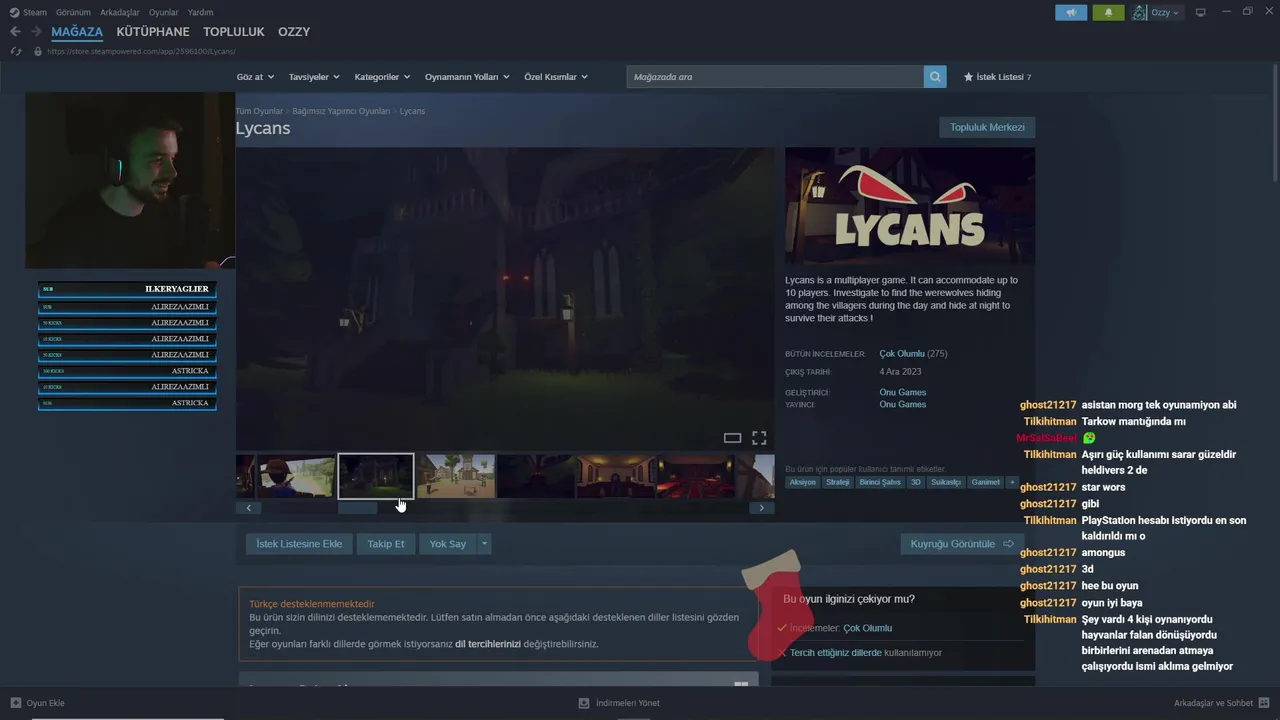Click the wishlist star icon
This screenshot has height=720, width=1280.
coord(968,77)
